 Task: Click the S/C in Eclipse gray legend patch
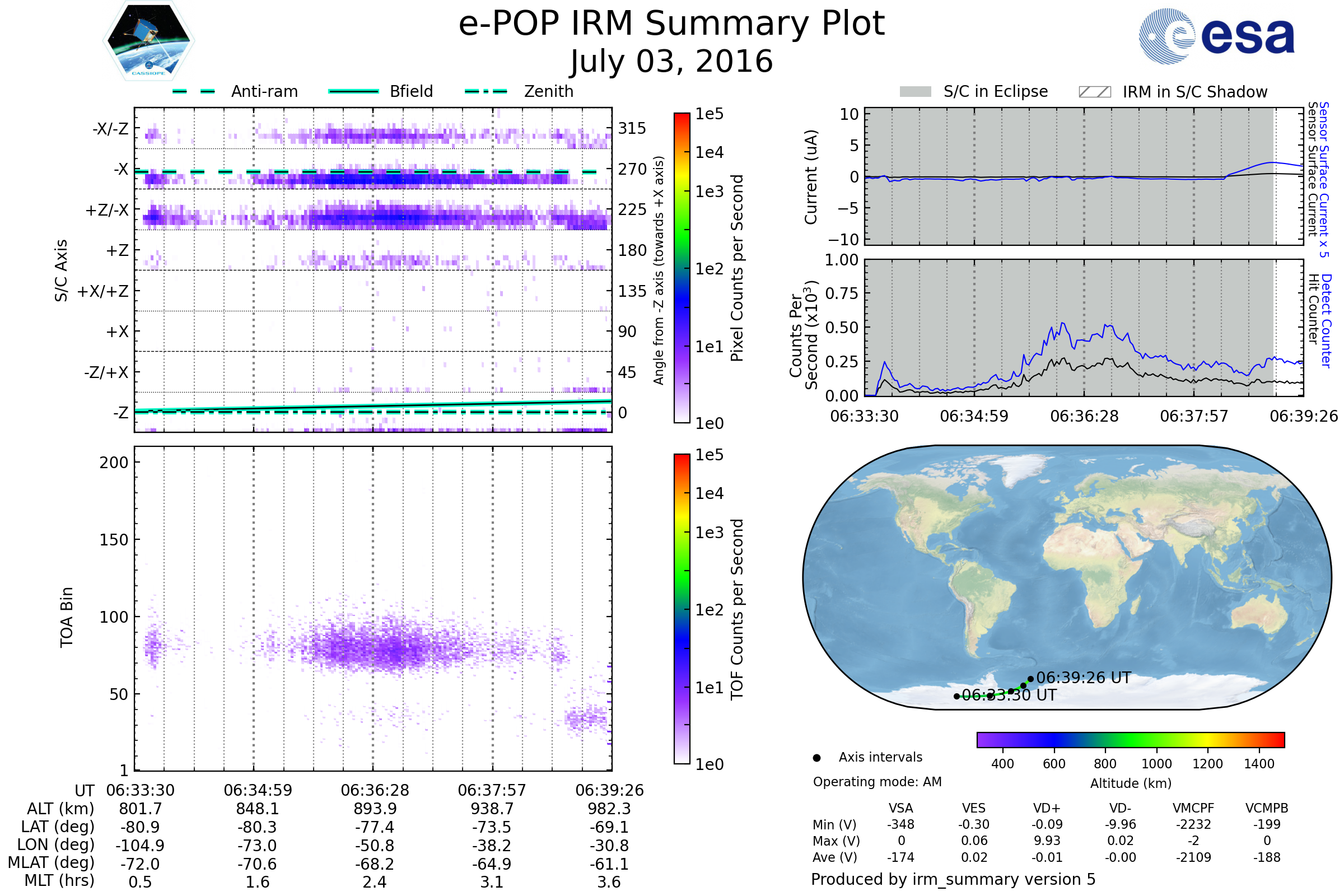(x=915, y=92)
